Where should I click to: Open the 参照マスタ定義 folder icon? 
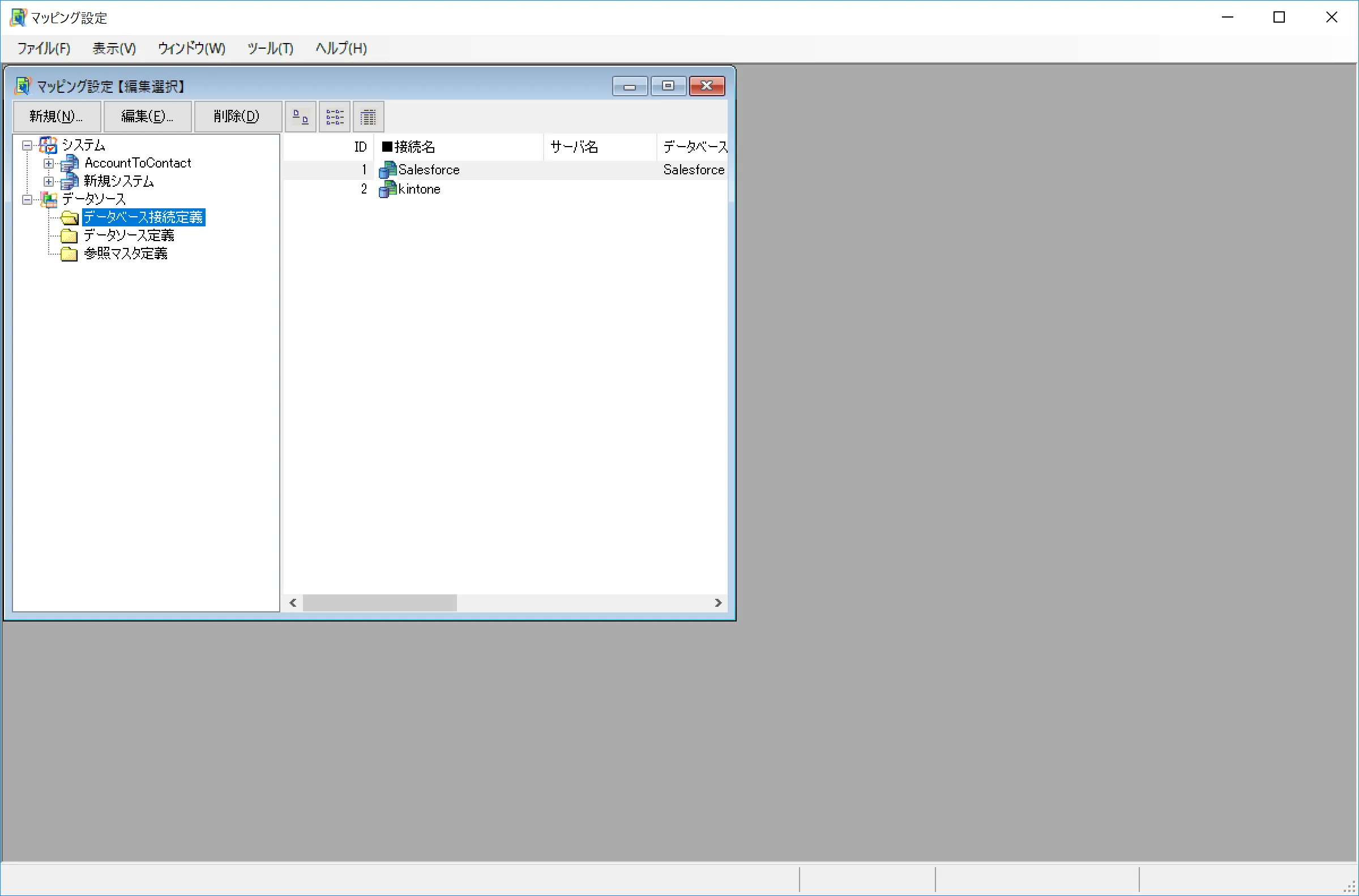coord(69,254)
